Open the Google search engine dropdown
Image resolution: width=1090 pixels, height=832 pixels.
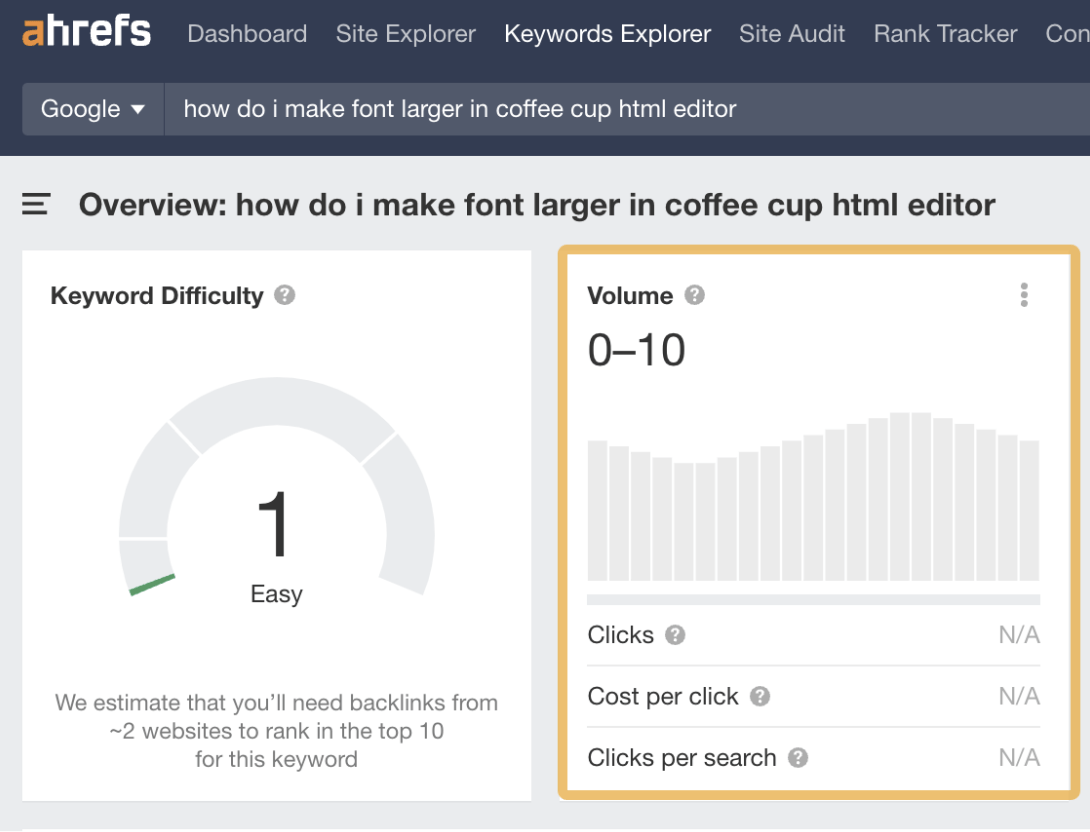pyautogui.click(x=92, y=108)
